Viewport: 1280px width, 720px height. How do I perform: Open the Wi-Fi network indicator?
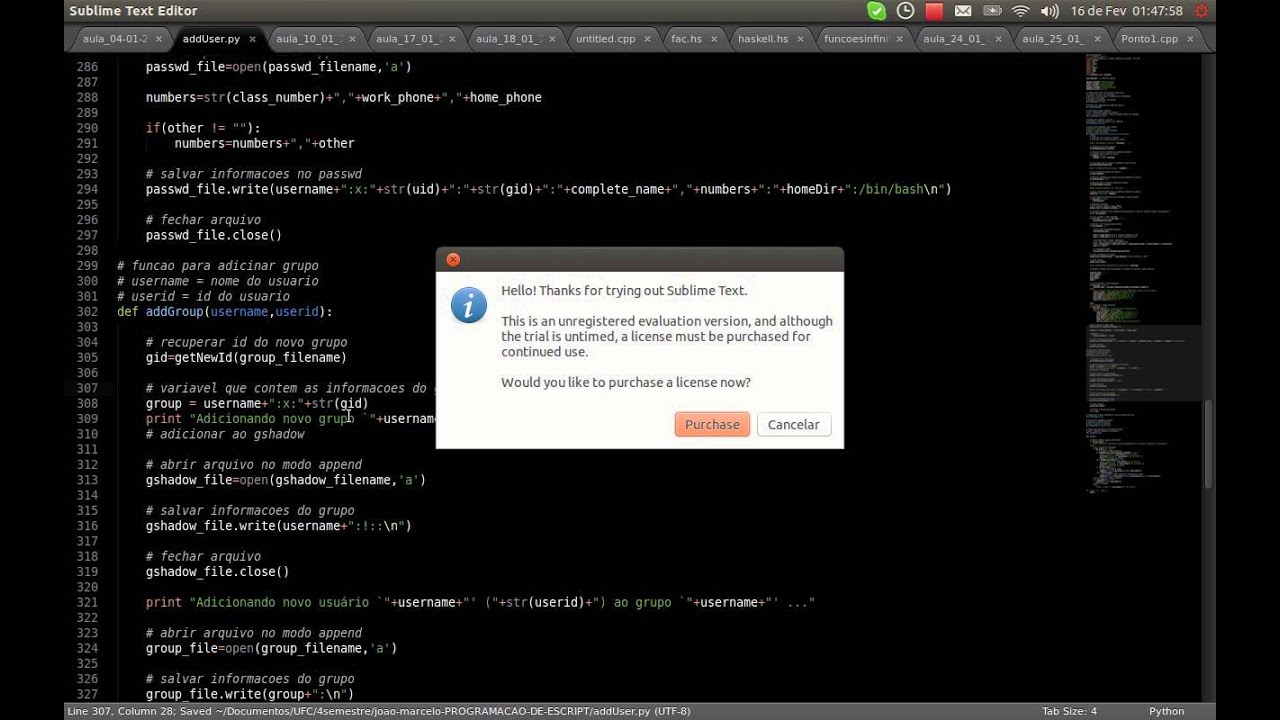click(1020, 11)
